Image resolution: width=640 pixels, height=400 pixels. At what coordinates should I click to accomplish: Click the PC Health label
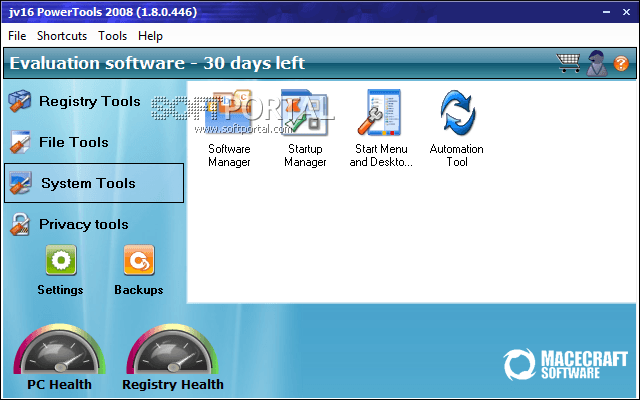tap(60, 384)
